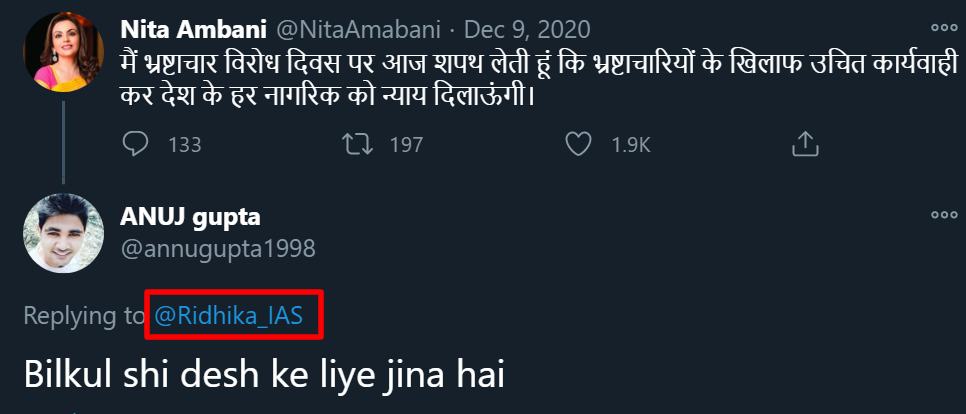Like the tweet with the heart icon
Image resolution: width=966 pixels, height=414 pixels.
point(578,145)
